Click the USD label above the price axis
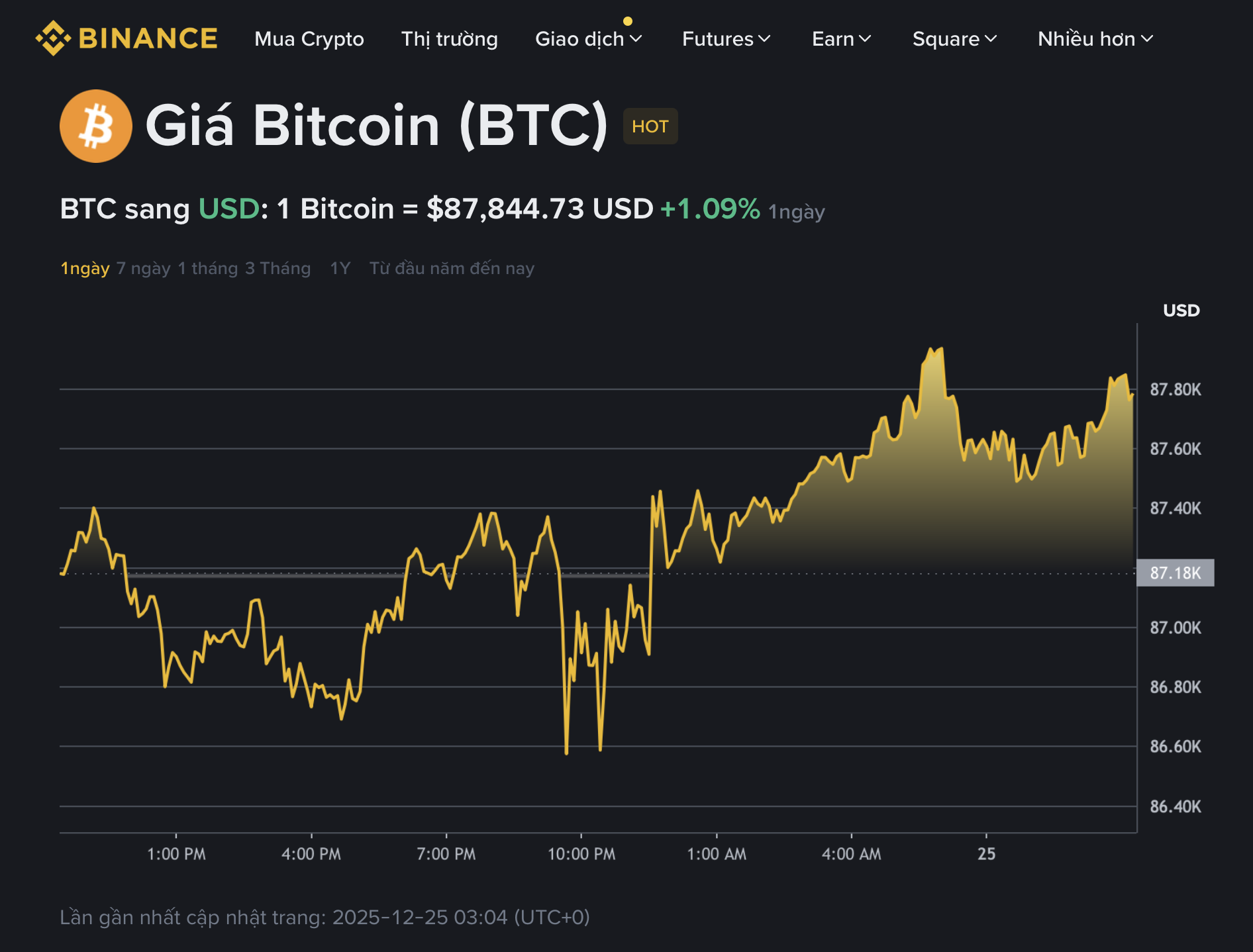Viewport: 1253px width, 952px height. pos(1182,310)
